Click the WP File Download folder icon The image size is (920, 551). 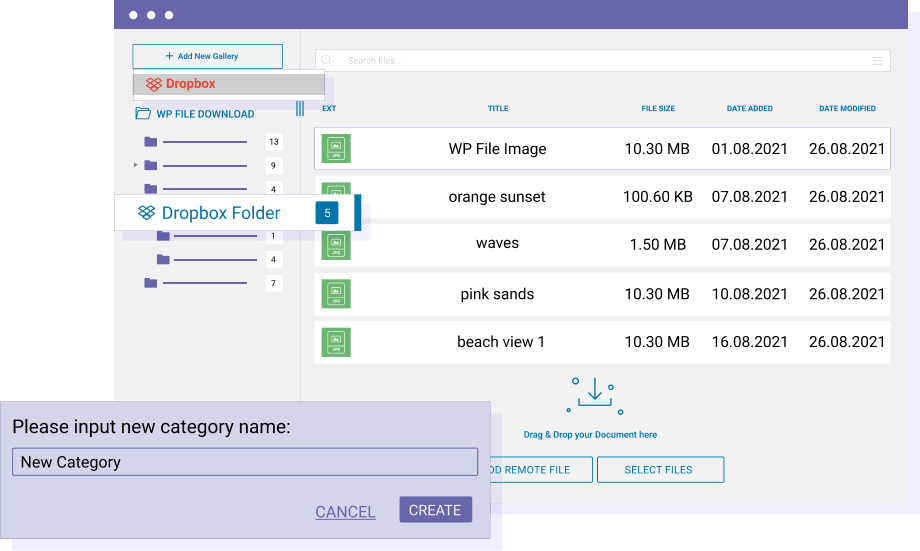pos(143,114)
